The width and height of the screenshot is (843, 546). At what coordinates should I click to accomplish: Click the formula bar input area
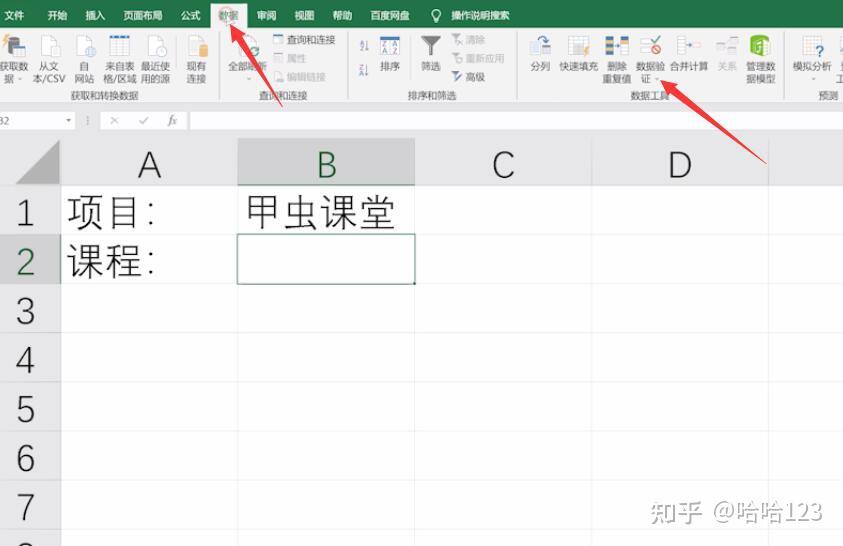click(x=516, y=120)
